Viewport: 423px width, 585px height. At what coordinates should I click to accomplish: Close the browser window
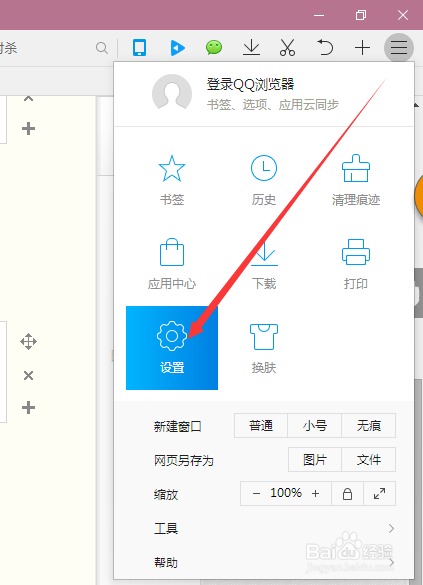(403, 15)
